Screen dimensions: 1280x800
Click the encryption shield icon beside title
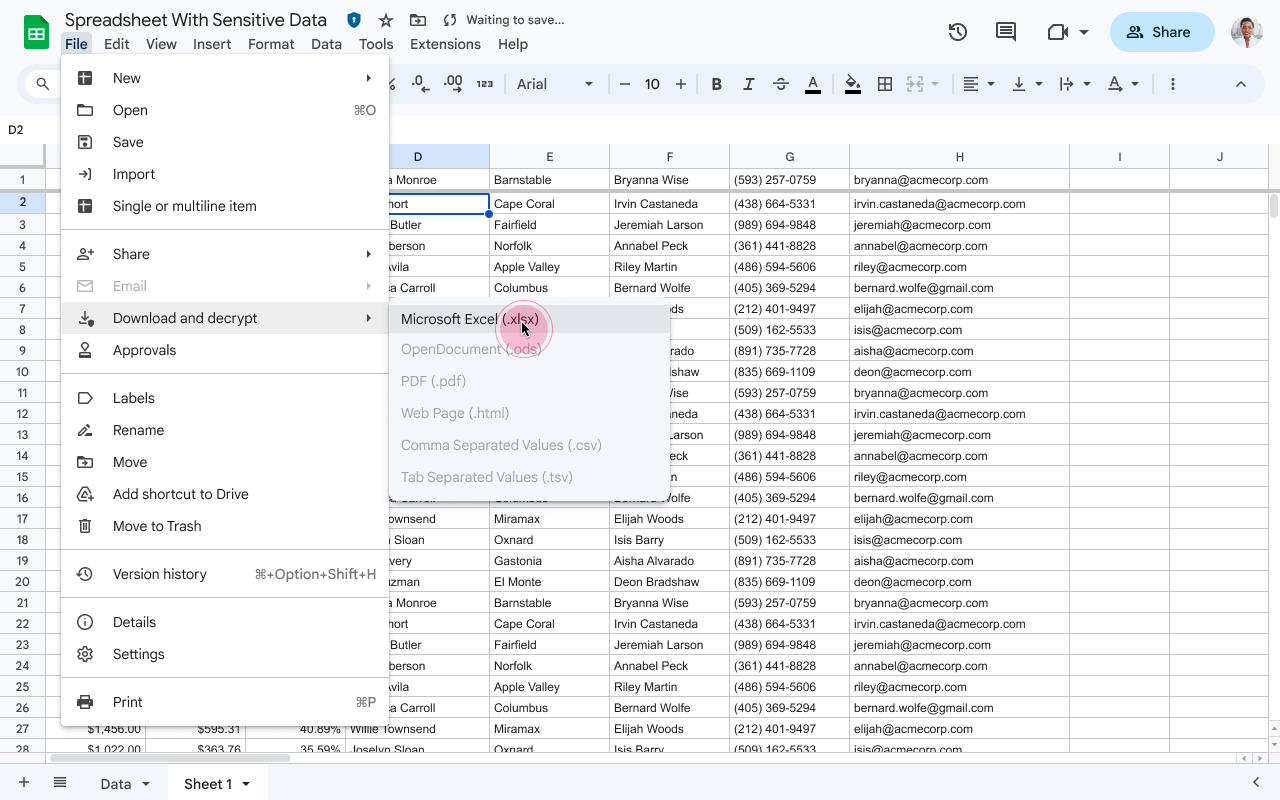[x=354, y=20]
